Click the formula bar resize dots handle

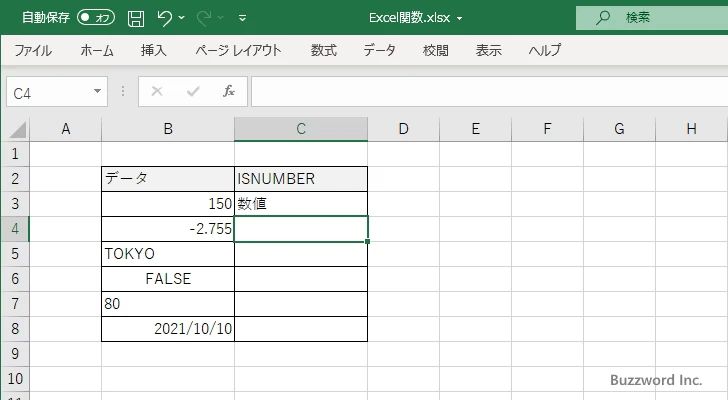coord(123,91)
